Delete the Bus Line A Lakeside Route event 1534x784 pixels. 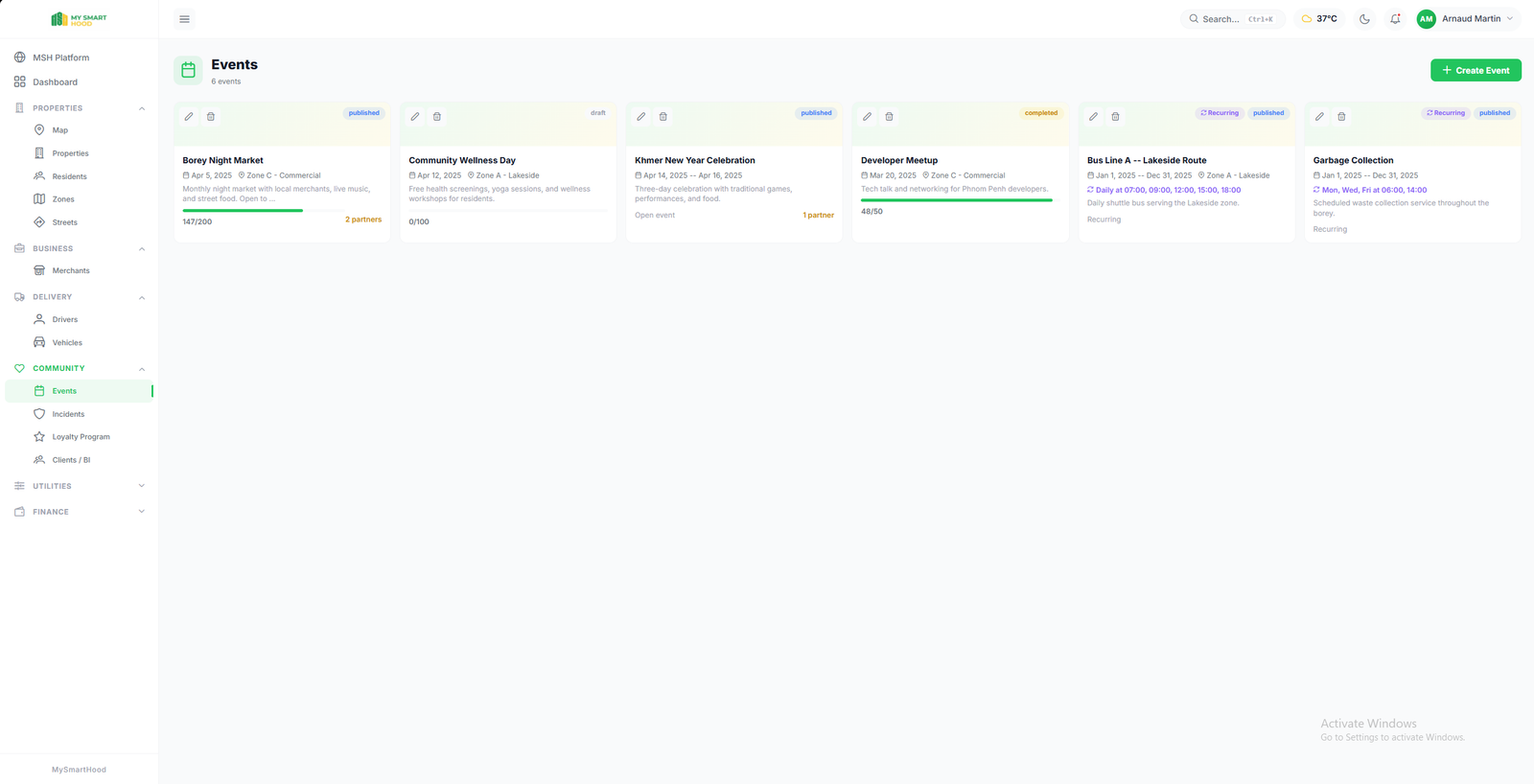pos(1116,117)
